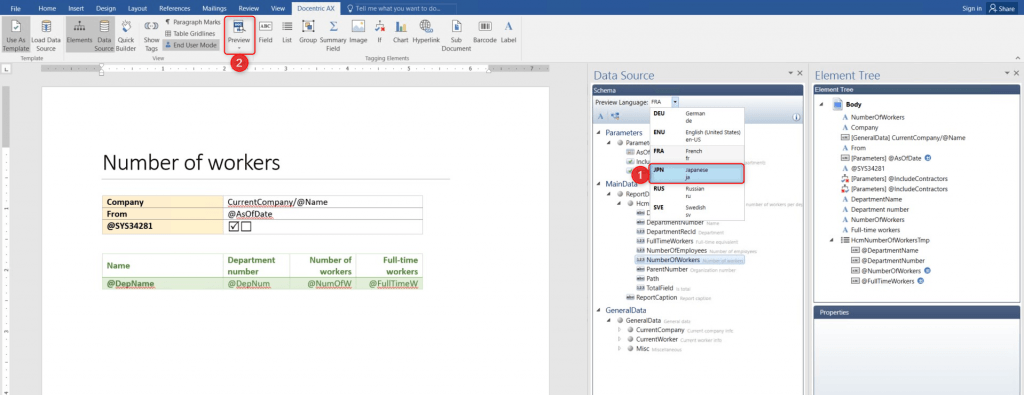
Task: Click the unchecked checkbox in @SYS34281 row
Action: pos(246,227)
